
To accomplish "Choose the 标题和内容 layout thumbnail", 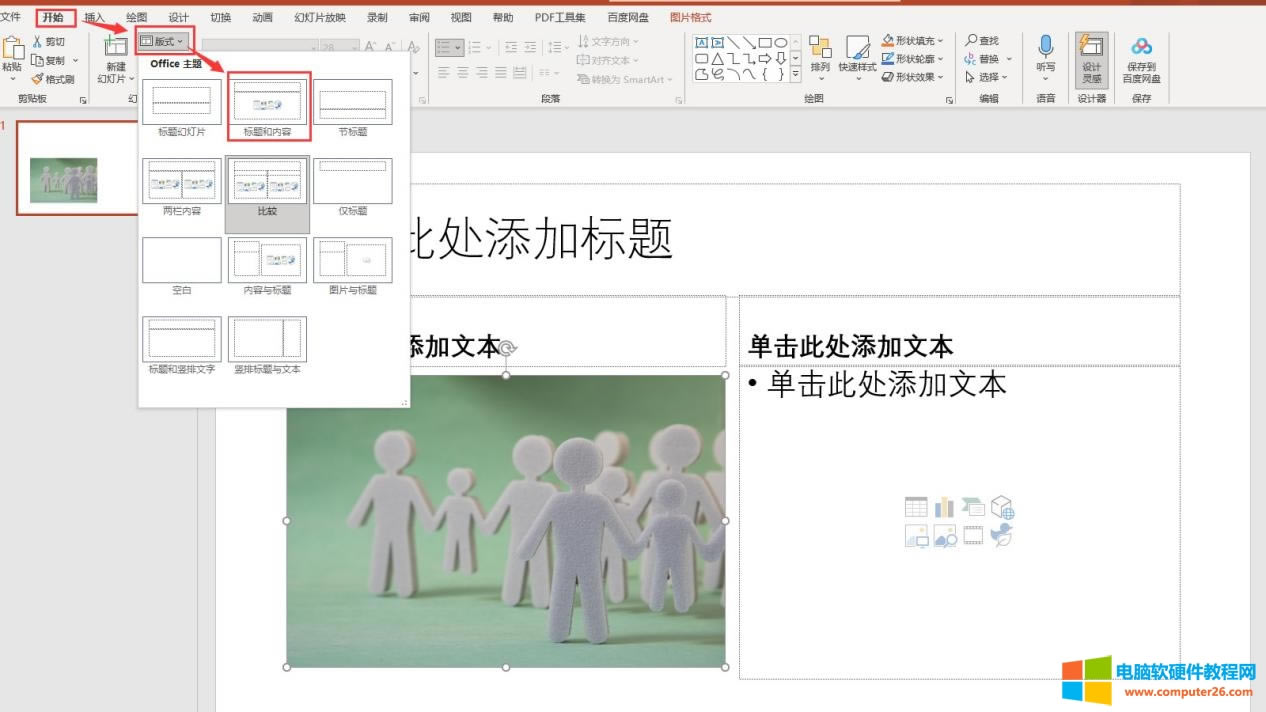I will pos(267,103).
